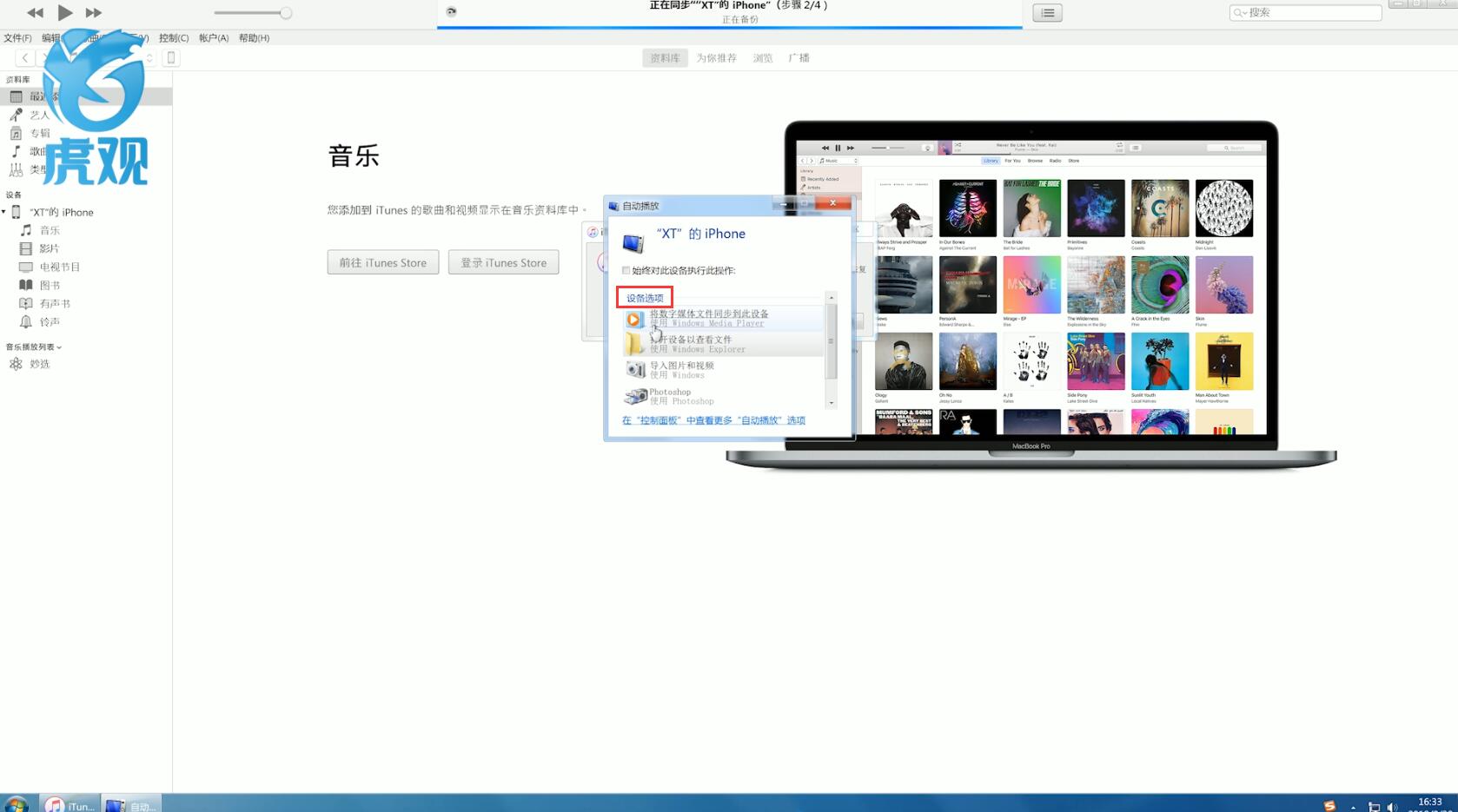Viewport: 1458px width, 812px height.
Task: Switch to the 资料库 tab
Action: click(665, 58)
